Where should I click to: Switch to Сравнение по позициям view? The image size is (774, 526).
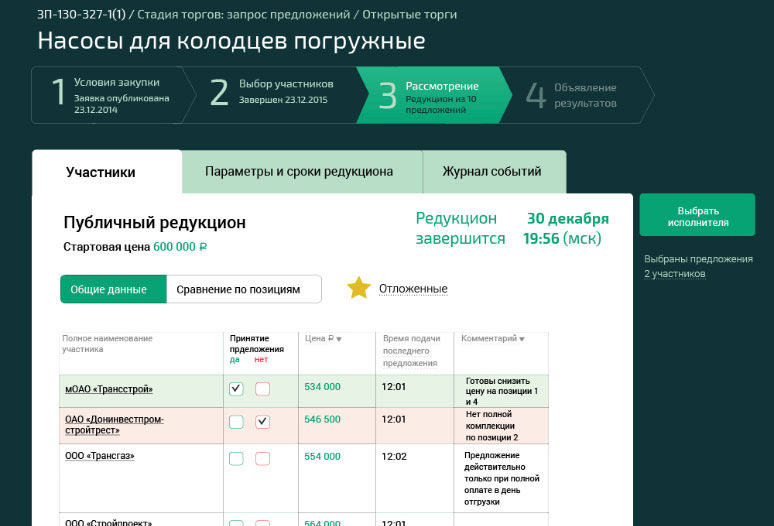238,289
